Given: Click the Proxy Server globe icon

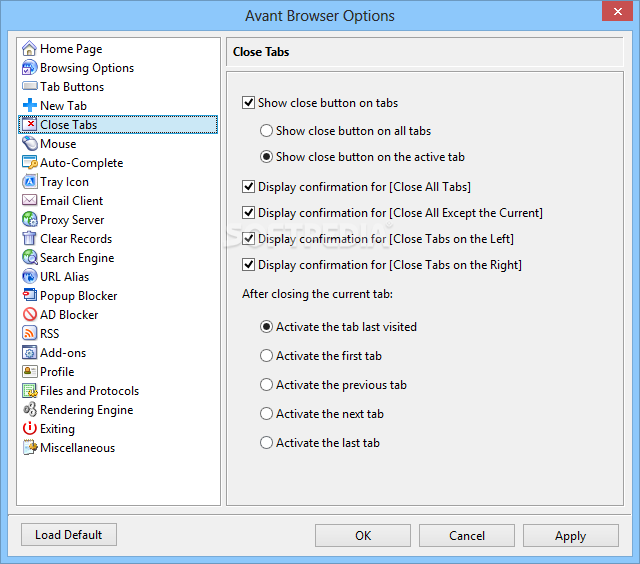Looking at the screenshot, I should [x=29, y=220].
